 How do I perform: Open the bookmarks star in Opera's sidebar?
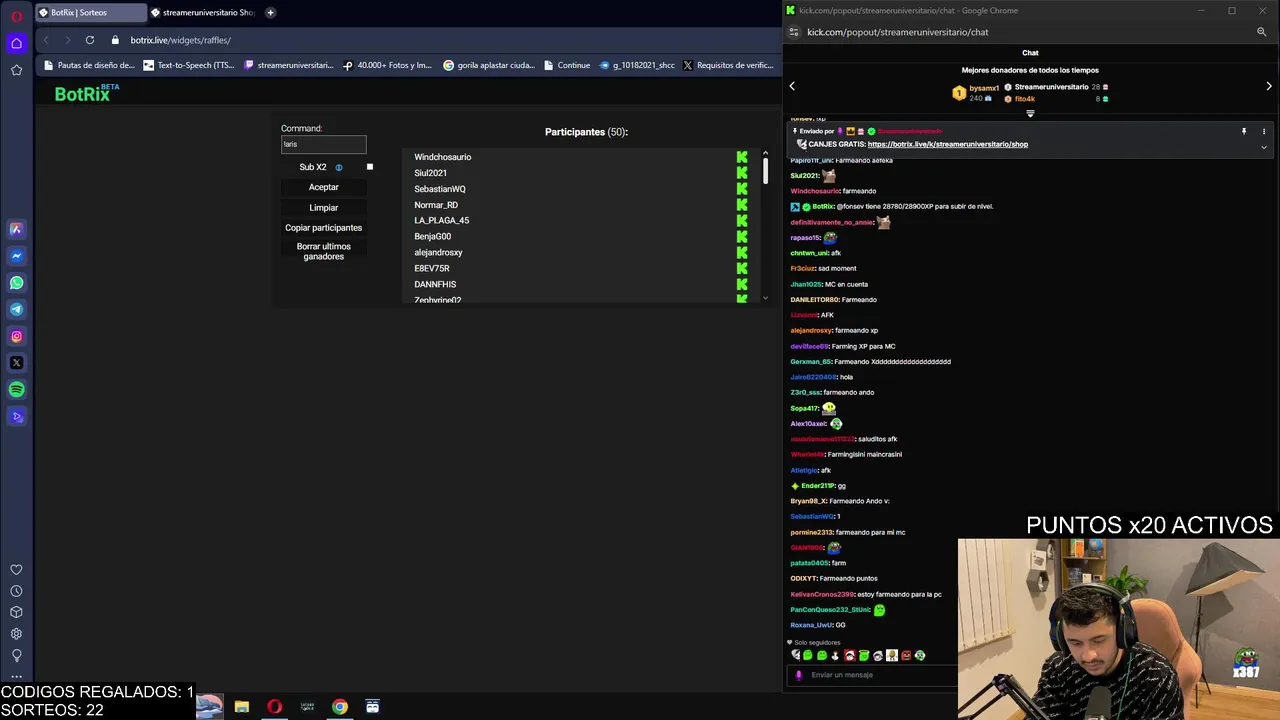tap(16, 70)
